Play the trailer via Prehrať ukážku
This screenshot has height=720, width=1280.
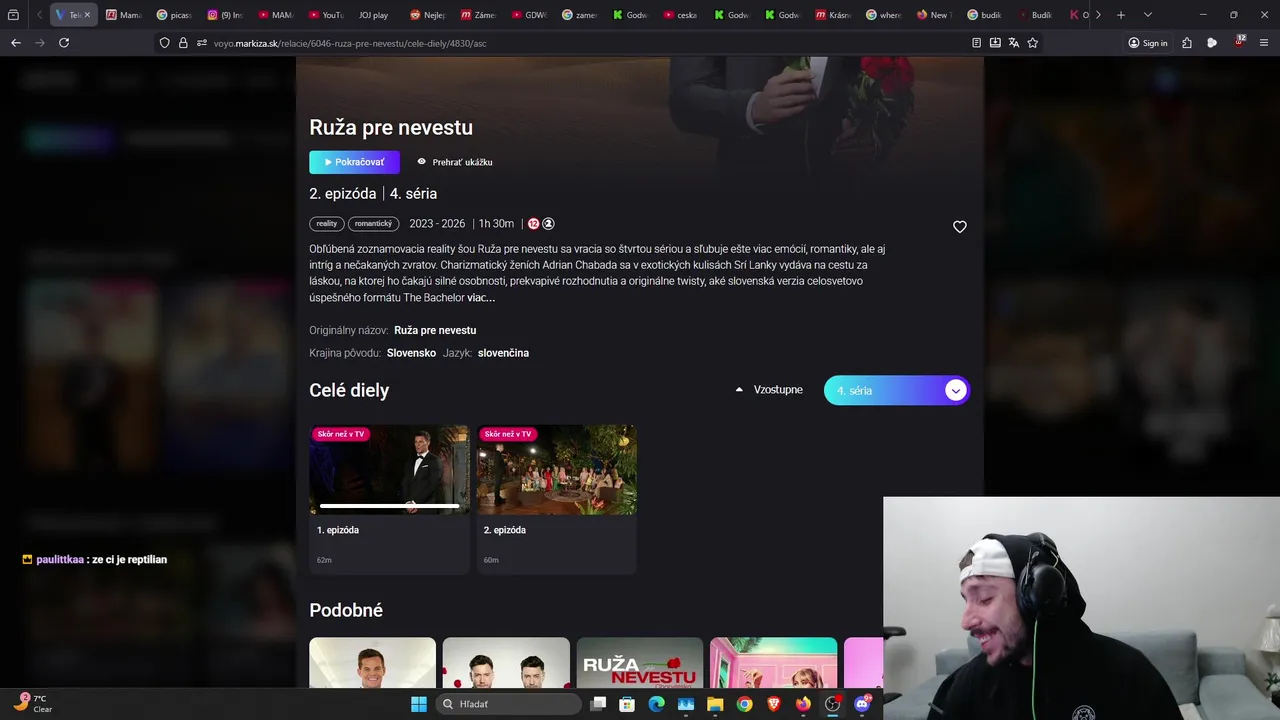(455, 162)
